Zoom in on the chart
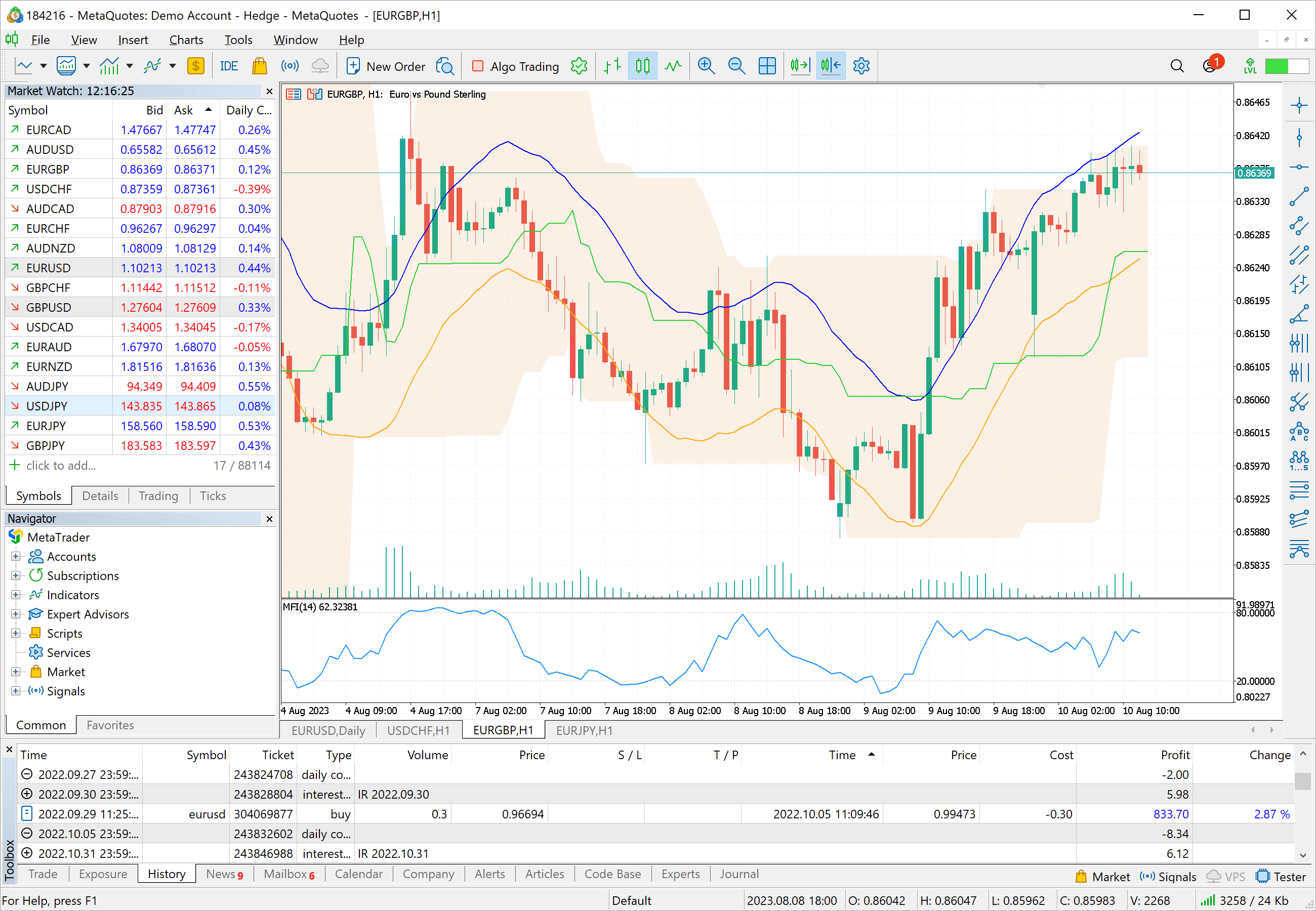Screen dimensions: 1316x911 [x=706, y=66]
